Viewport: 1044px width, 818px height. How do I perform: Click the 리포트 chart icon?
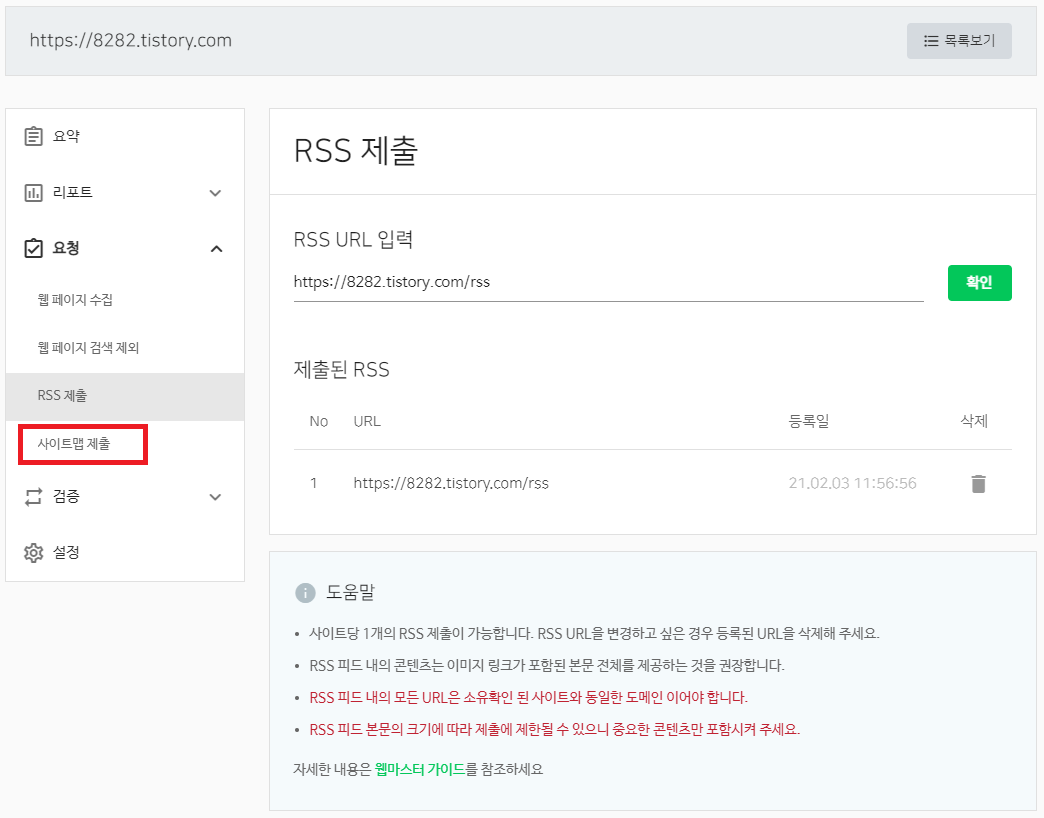point(33,192)
